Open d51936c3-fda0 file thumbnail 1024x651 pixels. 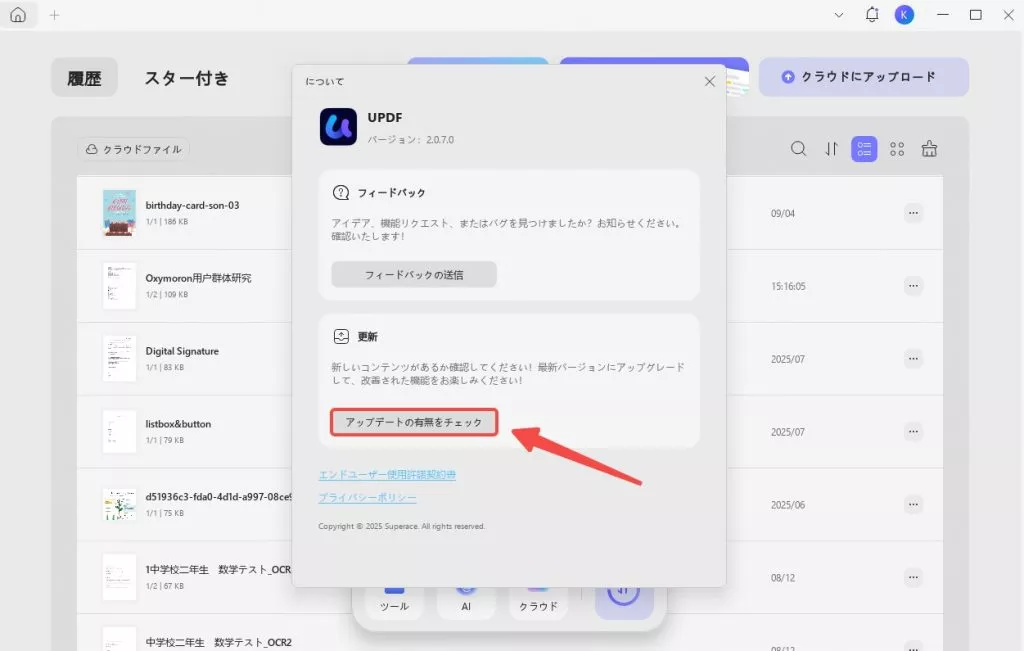click(x=120, y=505)
